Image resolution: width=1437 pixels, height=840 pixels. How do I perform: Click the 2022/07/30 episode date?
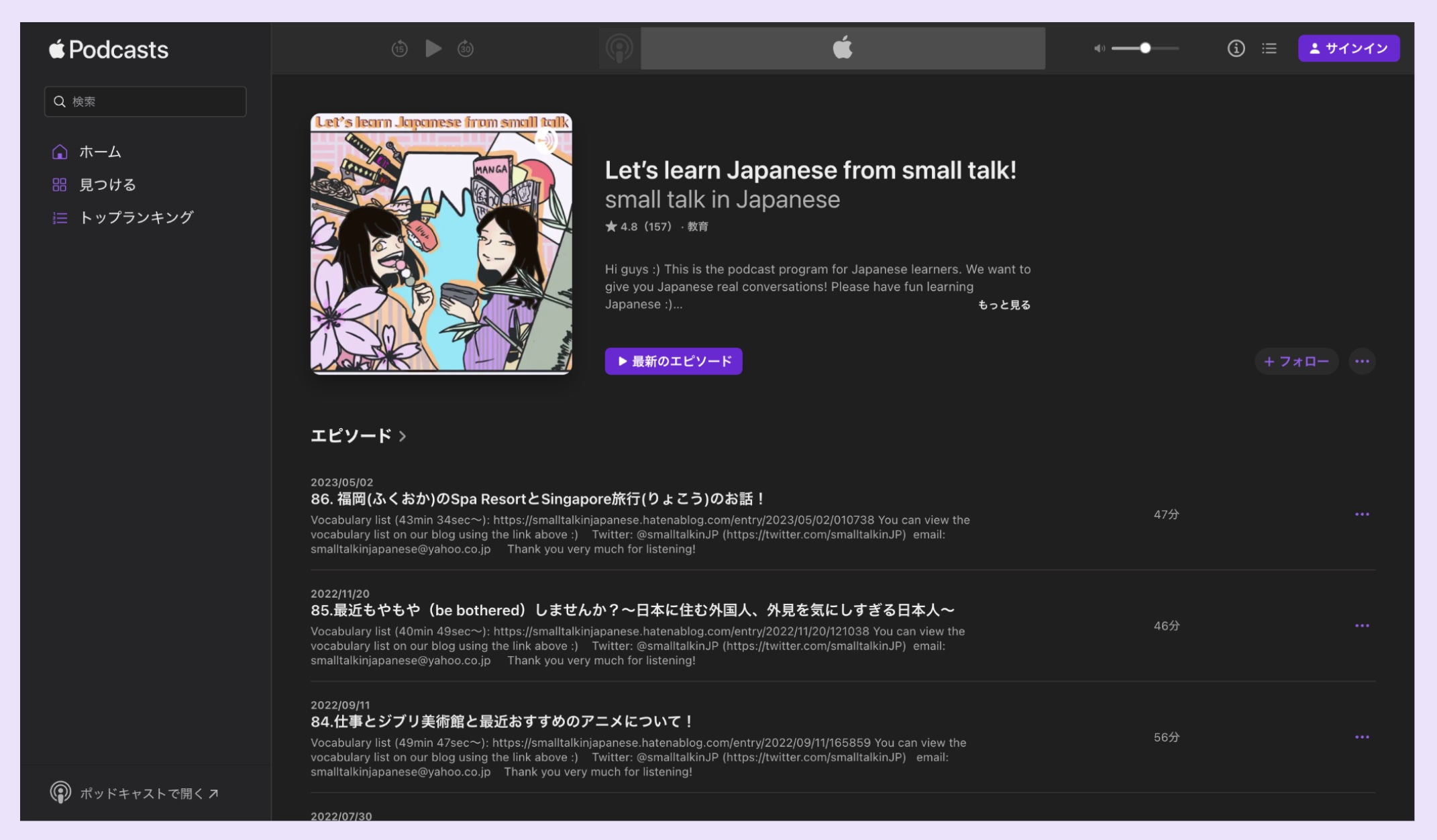coord(341,816)
